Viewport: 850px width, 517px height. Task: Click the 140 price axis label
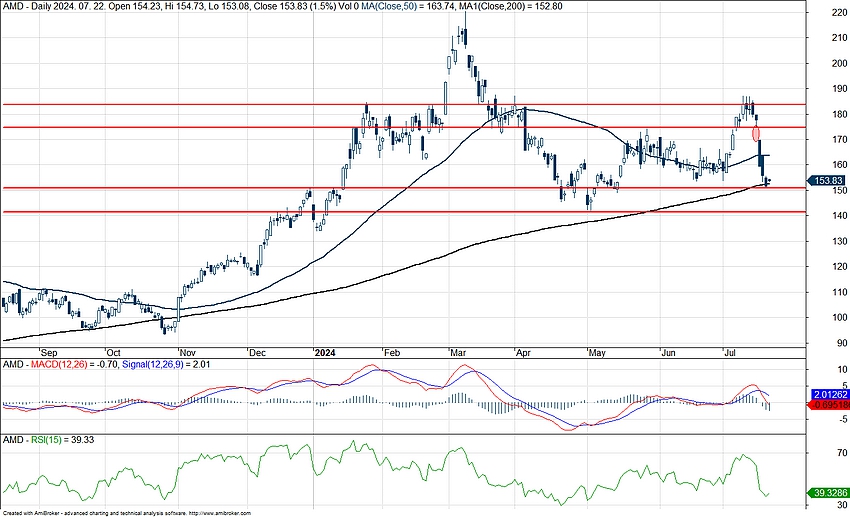tap(839, 216)
